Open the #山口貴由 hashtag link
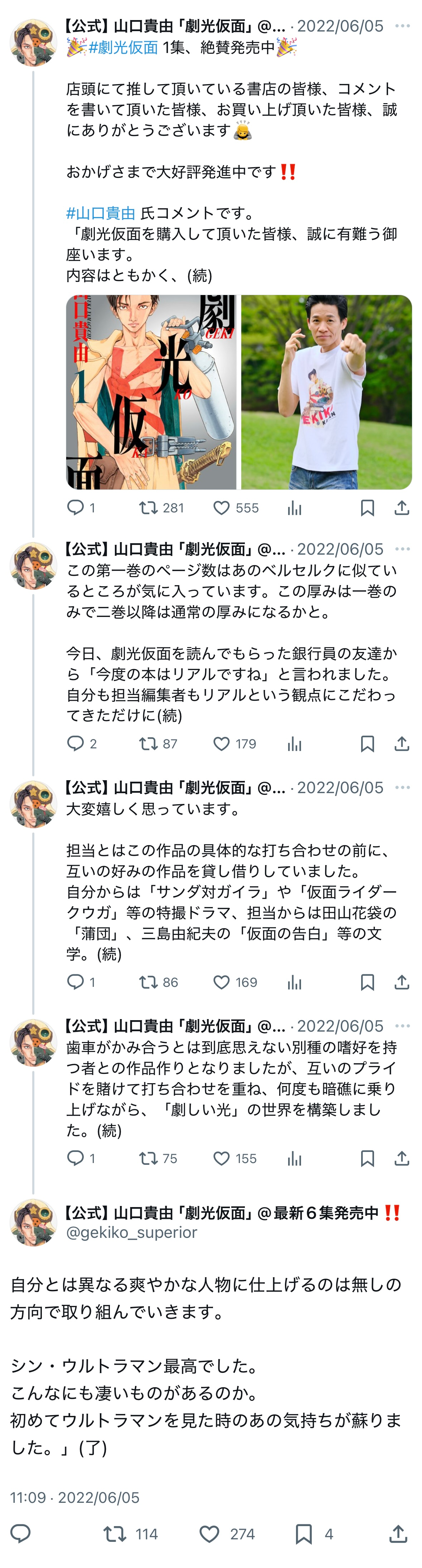Viewport: 422px width, 1568px height. (100, 213)
